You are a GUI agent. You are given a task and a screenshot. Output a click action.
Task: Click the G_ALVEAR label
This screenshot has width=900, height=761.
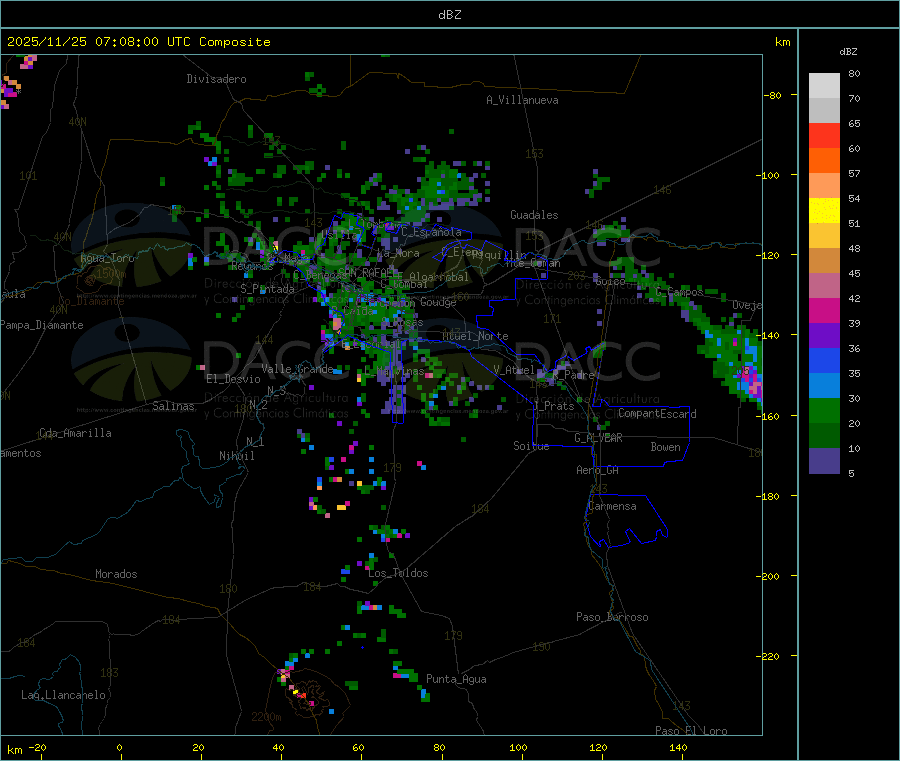[598, 438]
